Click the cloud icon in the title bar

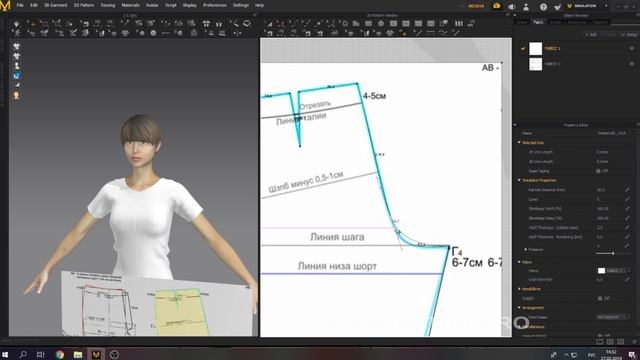coord(496,6)
